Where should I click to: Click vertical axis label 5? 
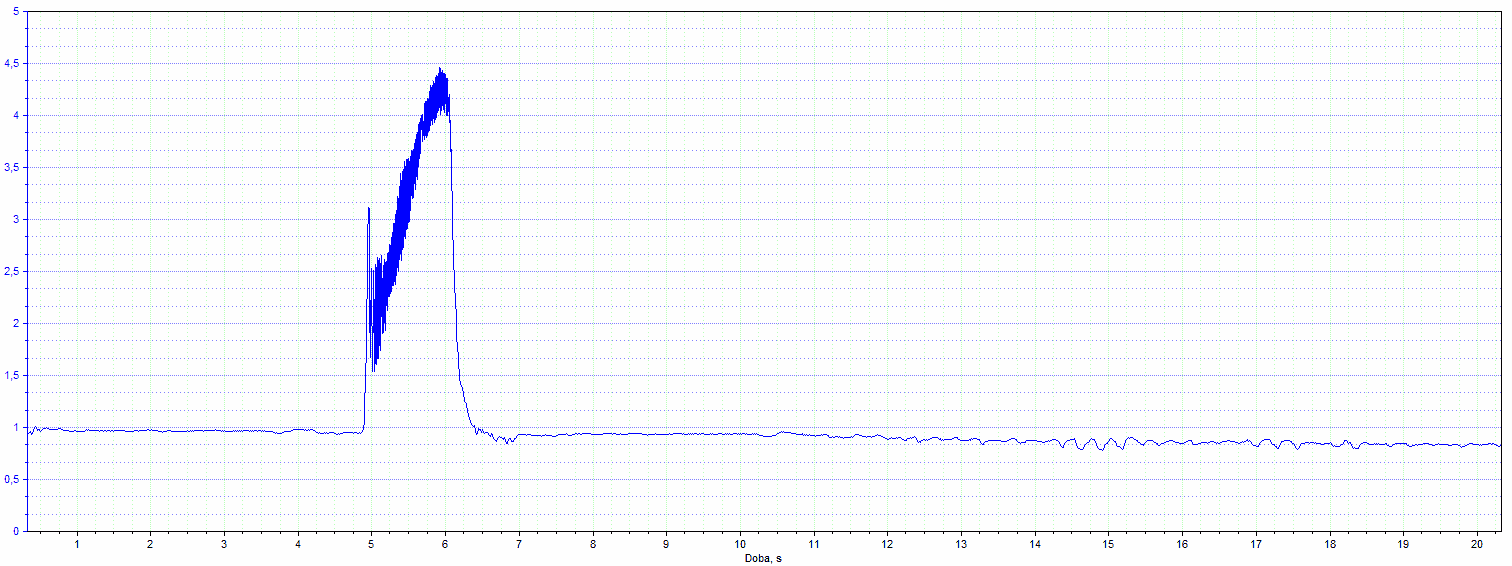click(15, 11)
